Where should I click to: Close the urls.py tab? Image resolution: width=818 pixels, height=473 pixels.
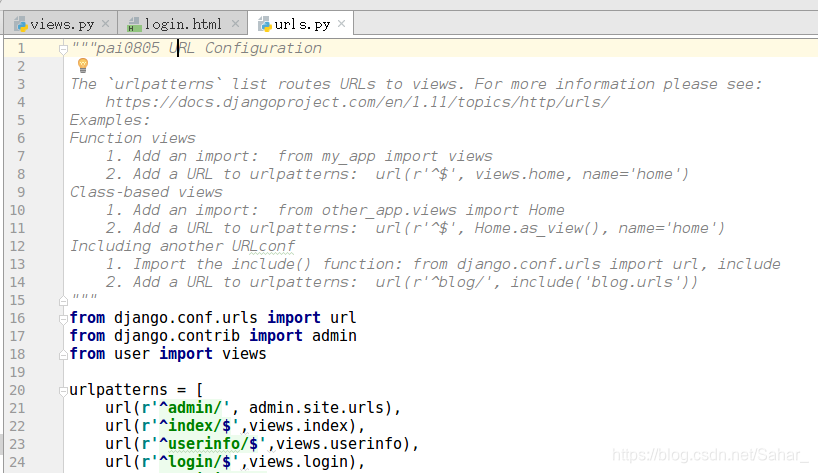point(342,23)
